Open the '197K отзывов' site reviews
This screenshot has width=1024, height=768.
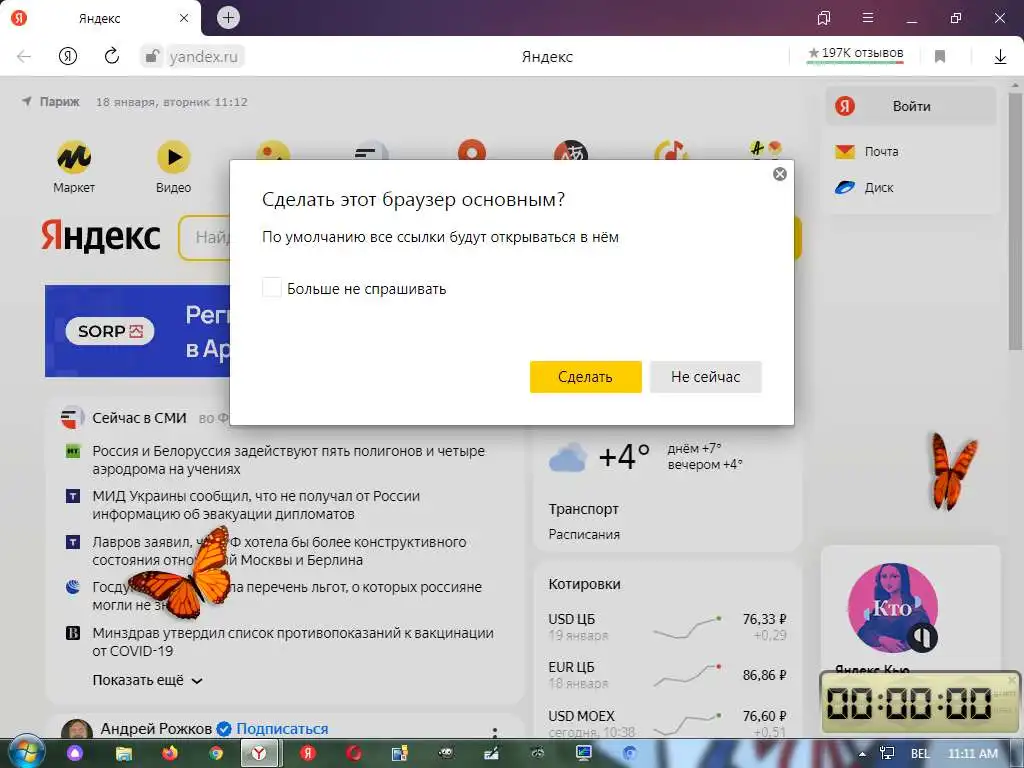[856, 54]
